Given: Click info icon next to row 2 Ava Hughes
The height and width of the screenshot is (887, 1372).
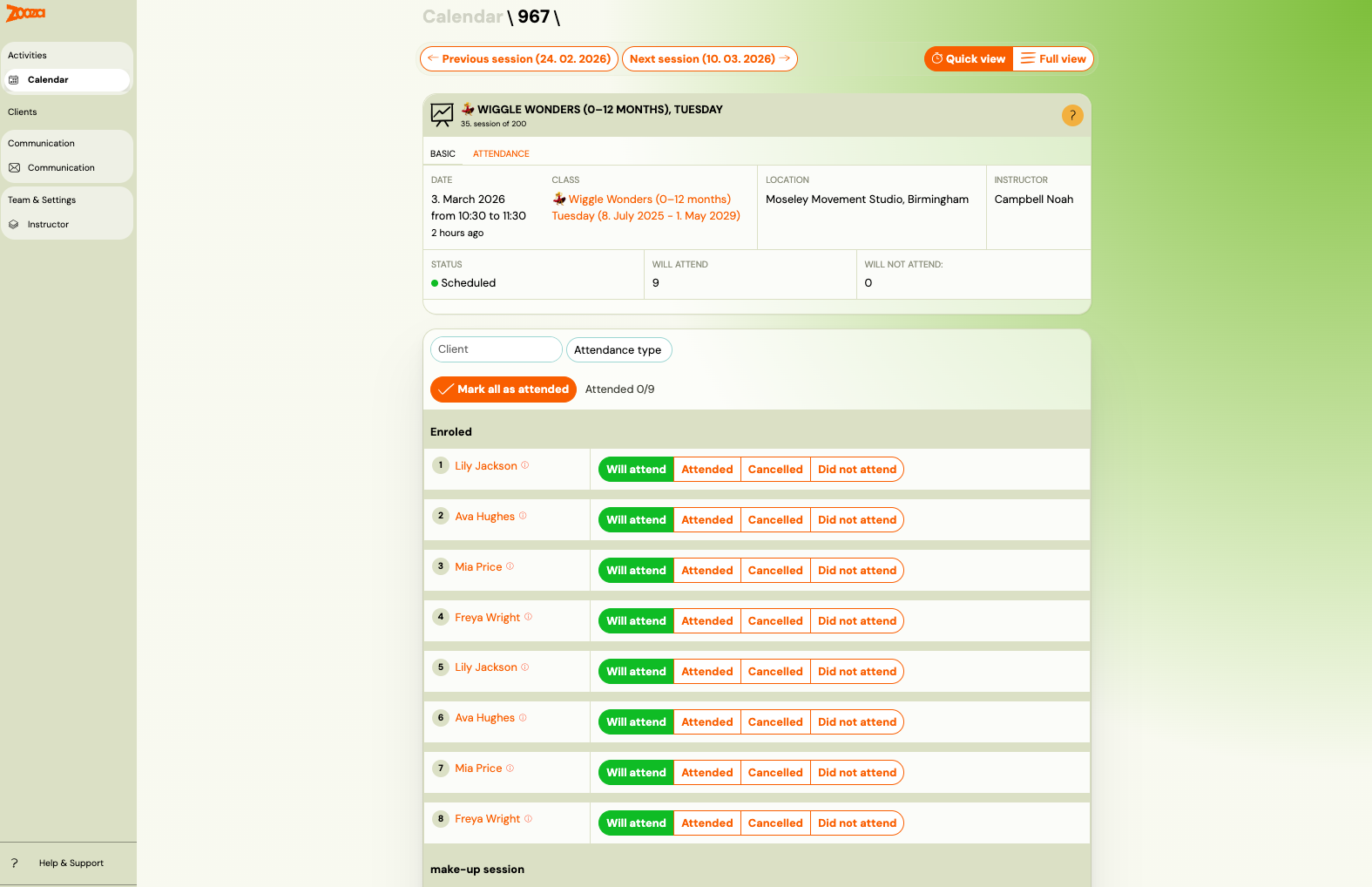Looking at the screenshot, I should [523, 516].
